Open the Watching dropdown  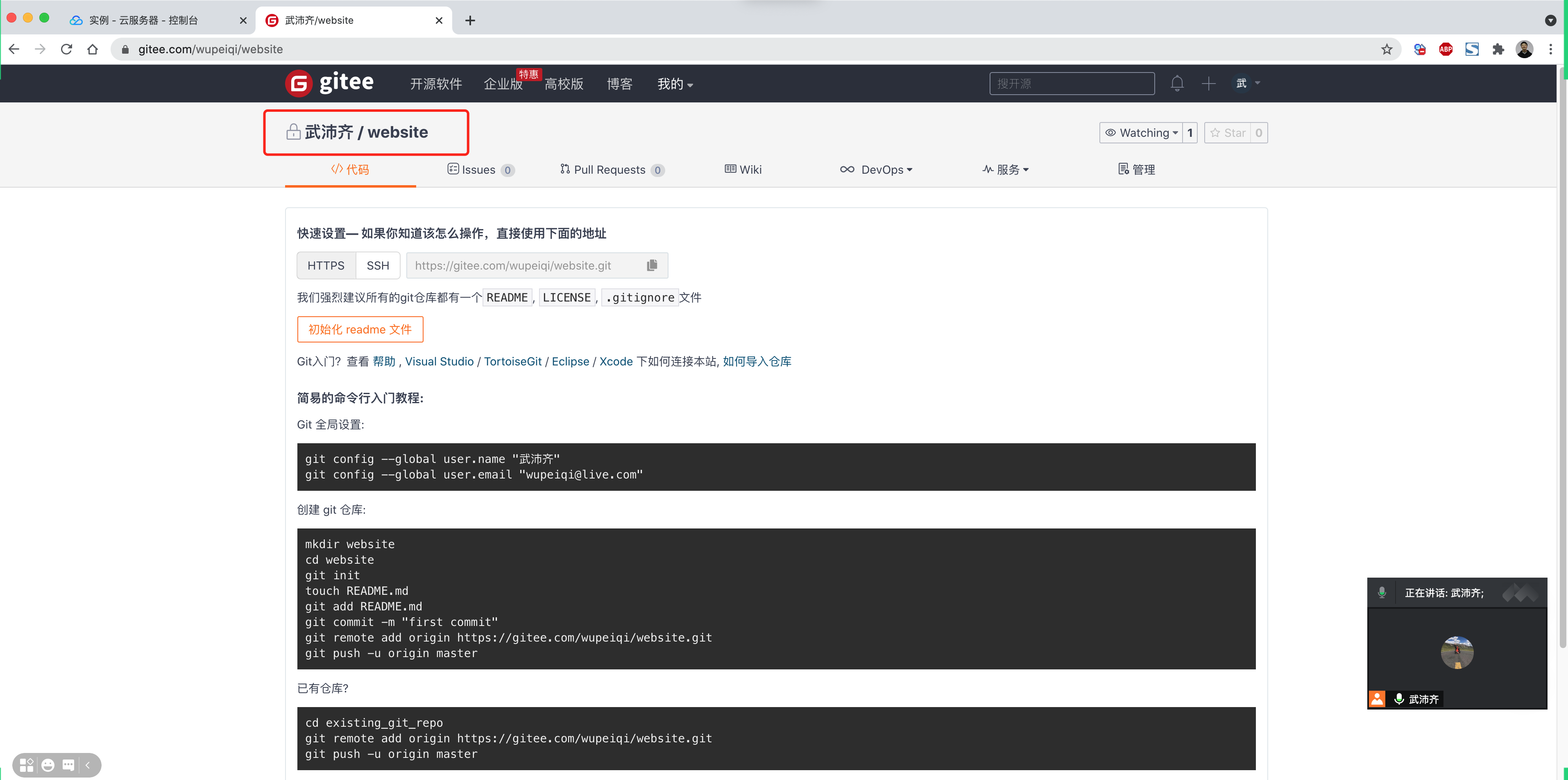pos(1141,133)
